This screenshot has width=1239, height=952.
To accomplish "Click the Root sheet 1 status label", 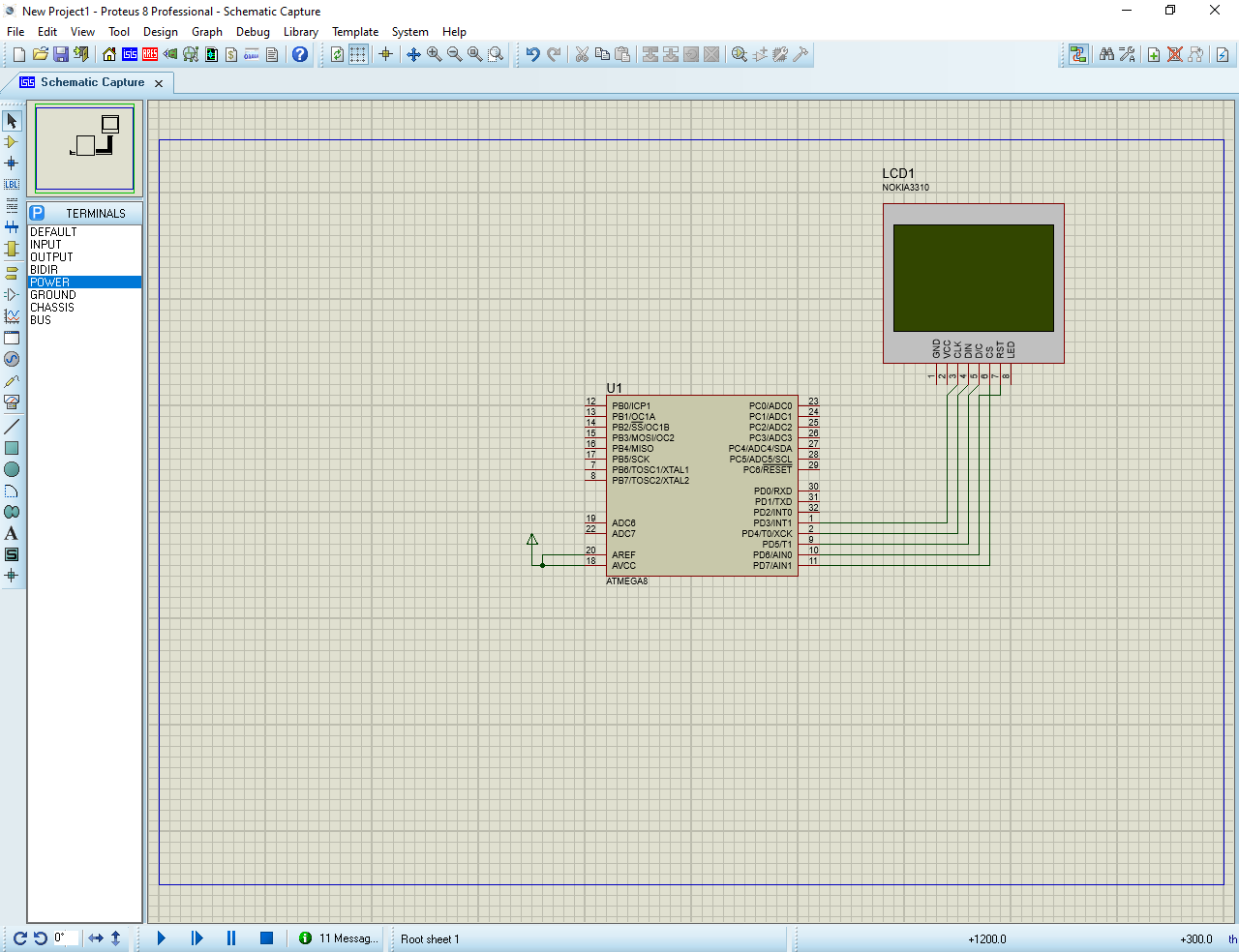I will 430,939.
